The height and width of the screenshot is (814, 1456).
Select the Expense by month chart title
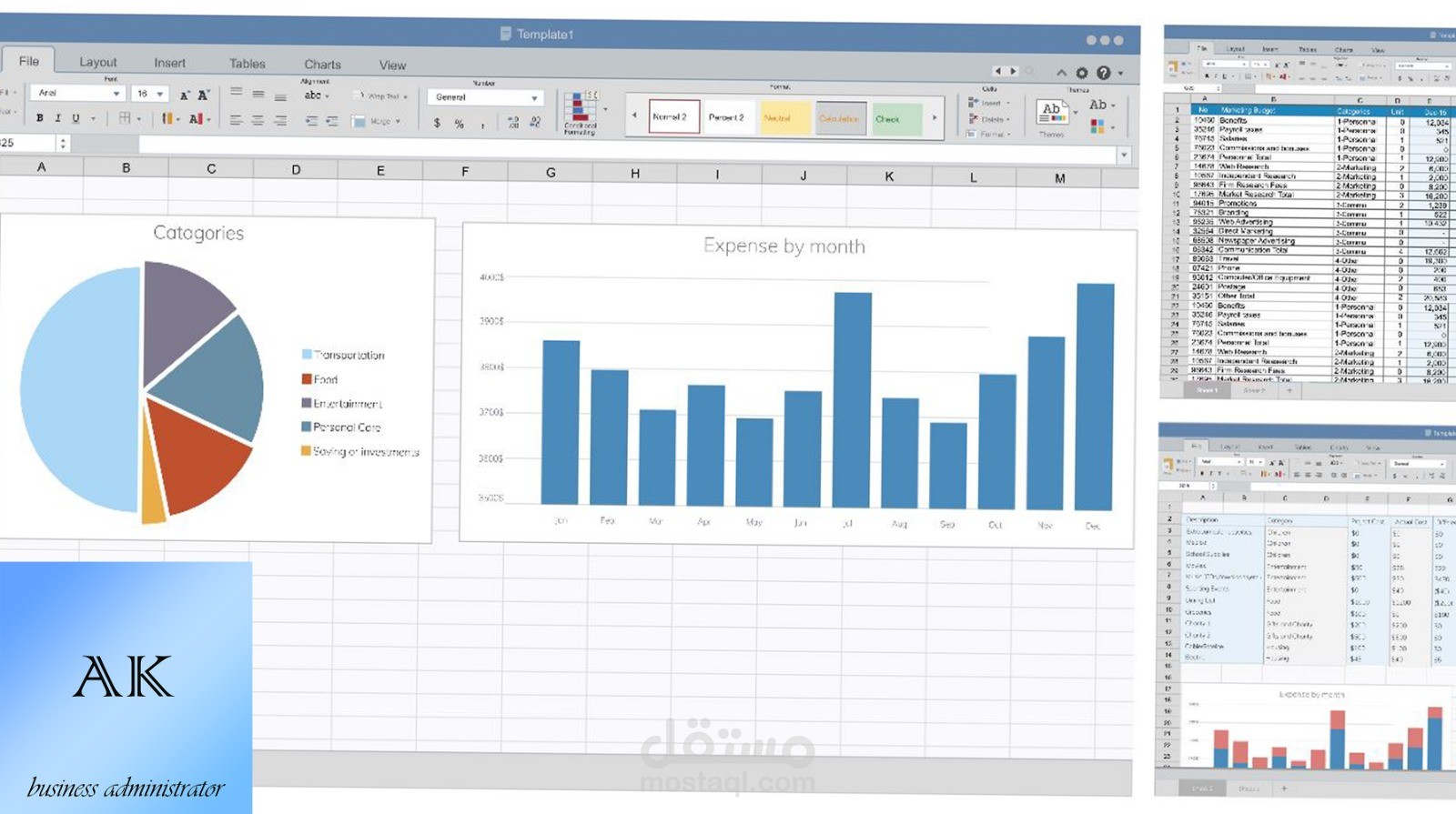[x=784, y=246]
